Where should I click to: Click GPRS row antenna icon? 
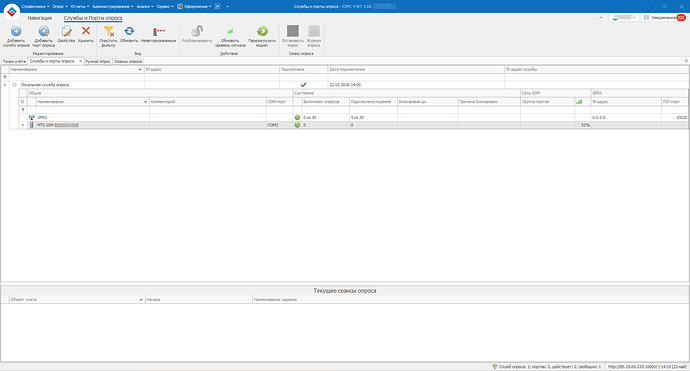point(32,118)
